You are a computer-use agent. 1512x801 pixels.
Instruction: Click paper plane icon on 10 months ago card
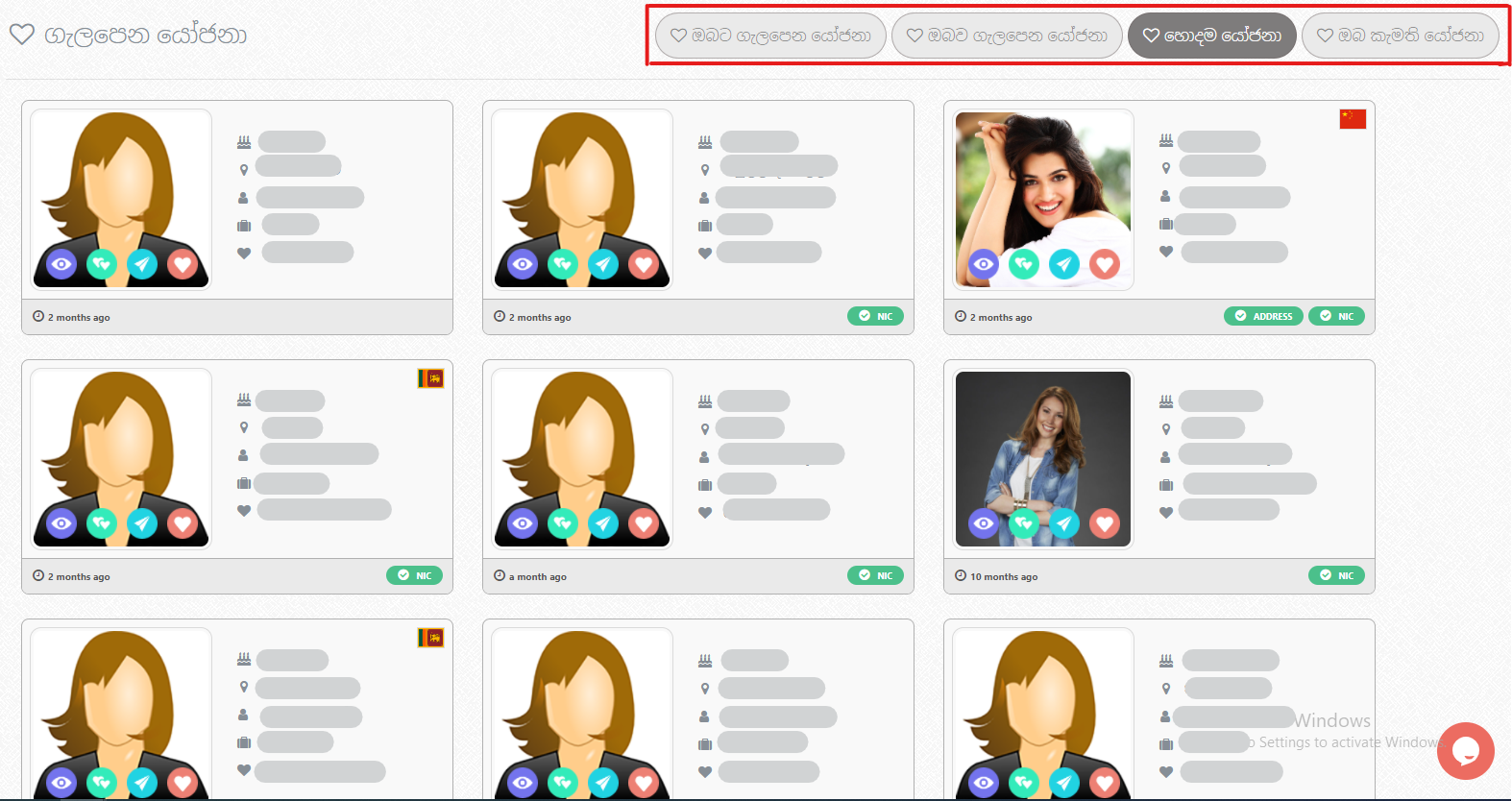(x=1064, y=523)
